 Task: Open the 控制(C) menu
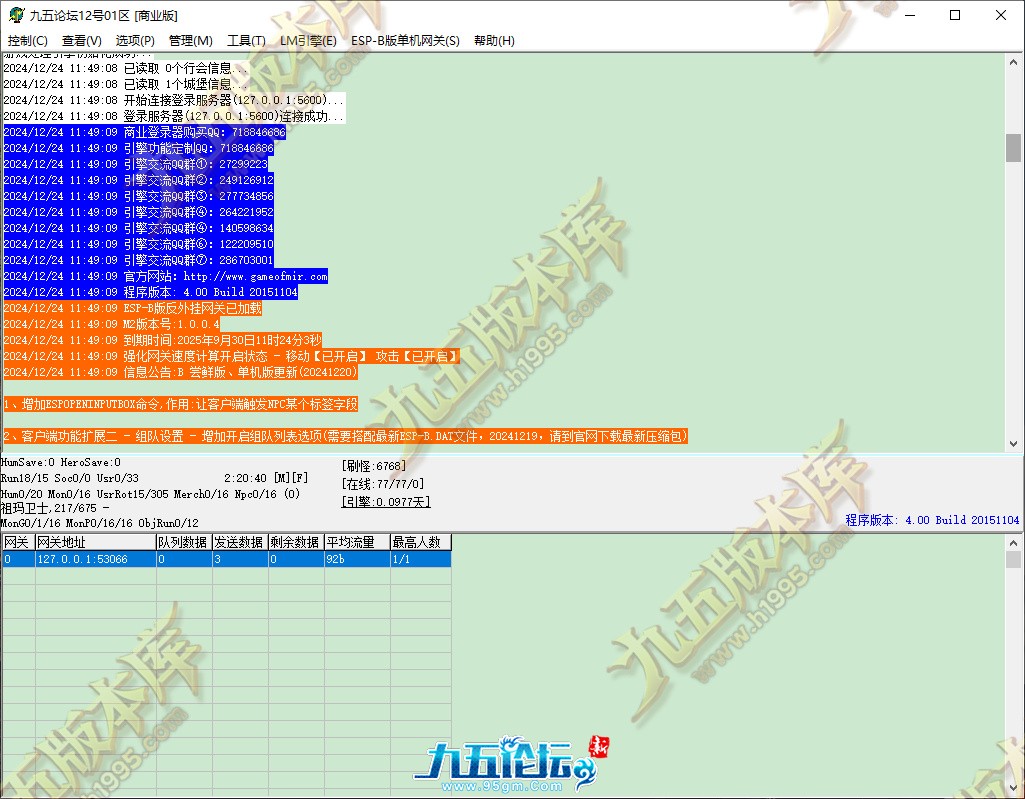pos(27,41)
